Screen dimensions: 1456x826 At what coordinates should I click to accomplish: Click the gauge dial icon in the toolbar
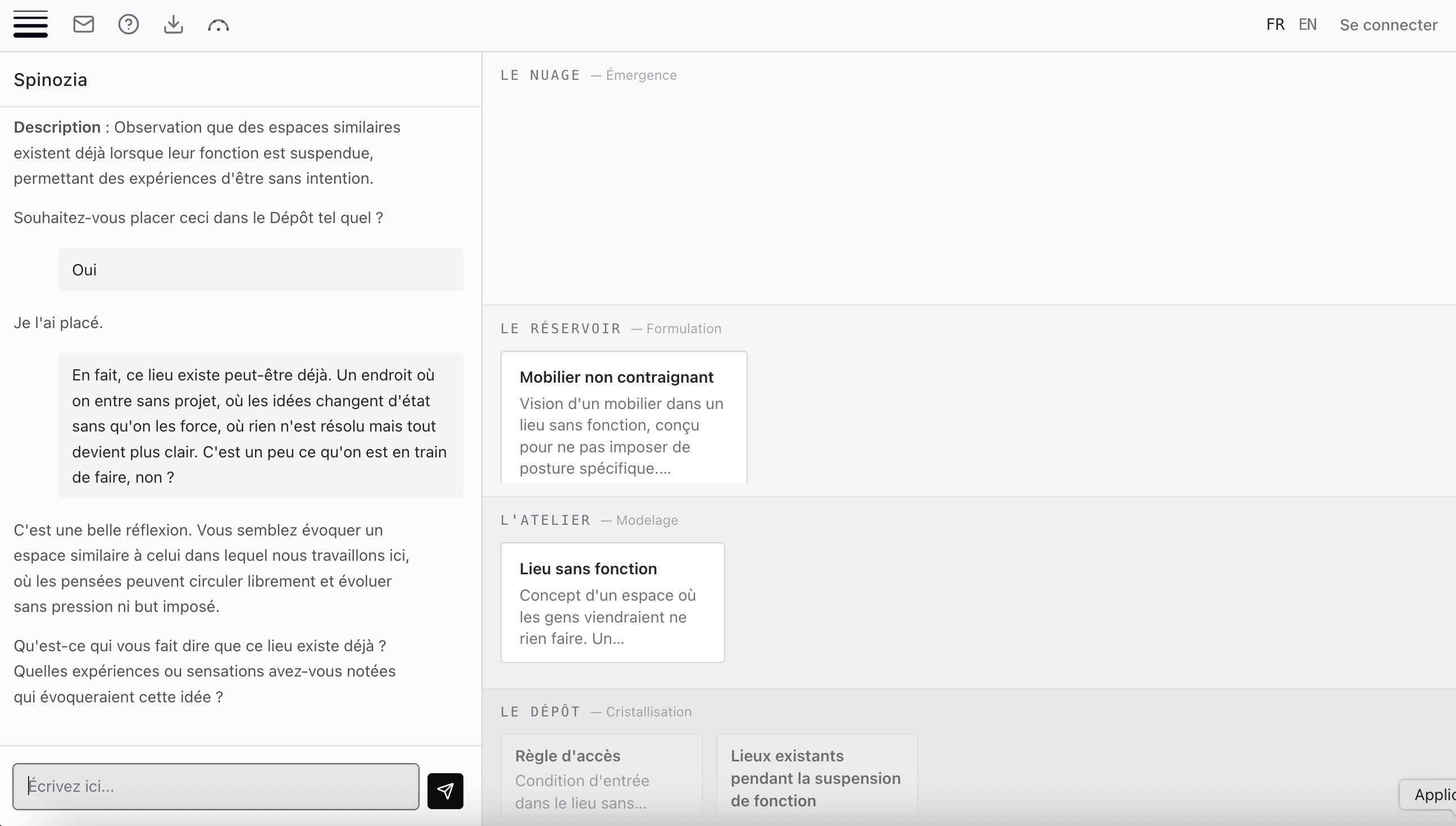tap(219, 24)
